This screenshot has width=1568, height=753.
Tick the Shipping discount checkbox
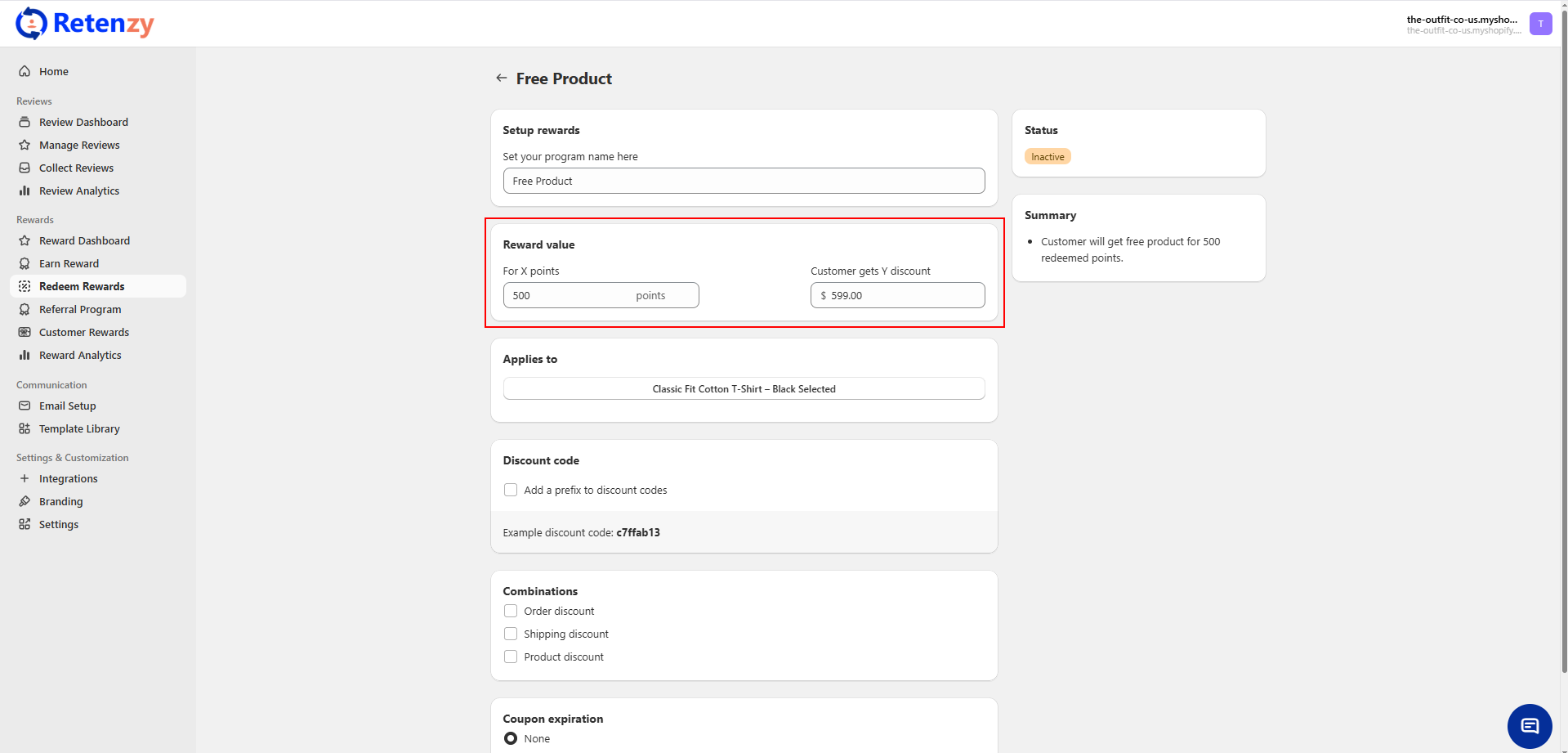pos(511,634)
